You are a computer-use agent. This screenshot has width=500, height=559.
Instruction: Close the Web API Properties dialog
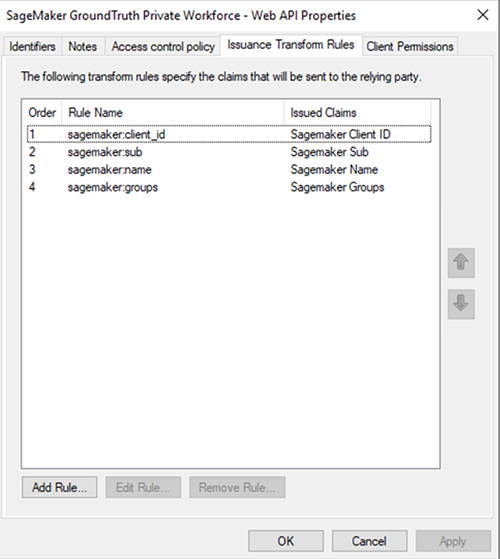483,15
